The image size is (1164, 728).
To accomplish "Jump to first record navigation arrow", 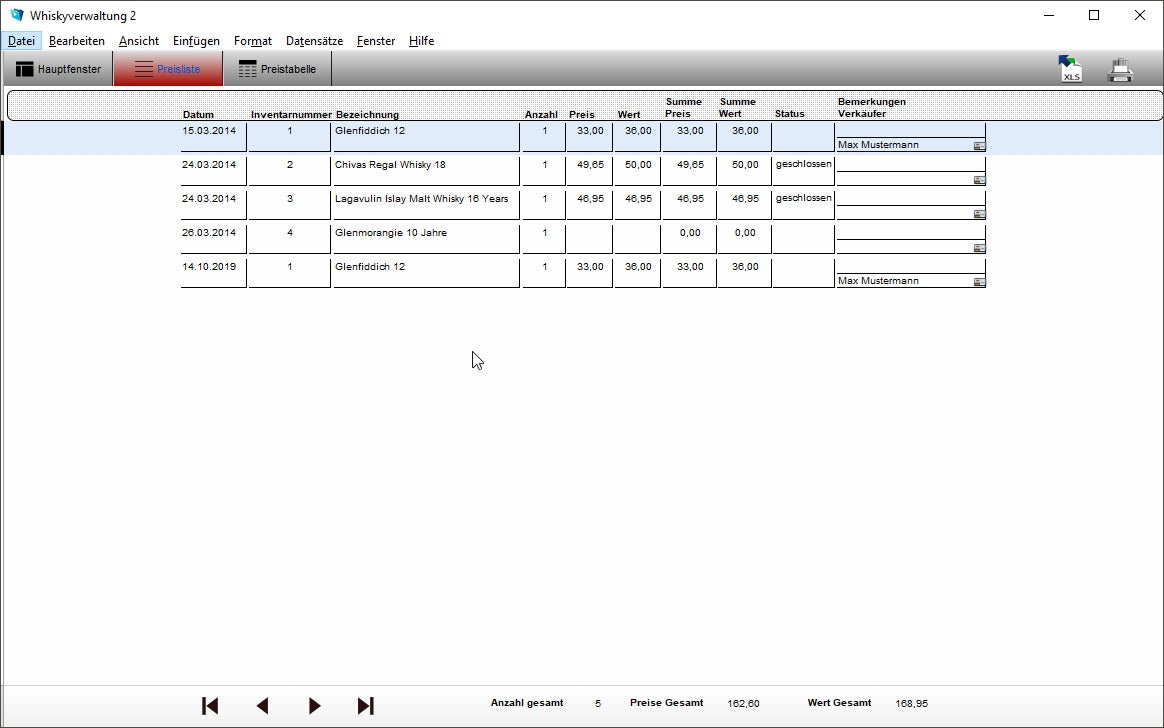I will pos(210,706).
